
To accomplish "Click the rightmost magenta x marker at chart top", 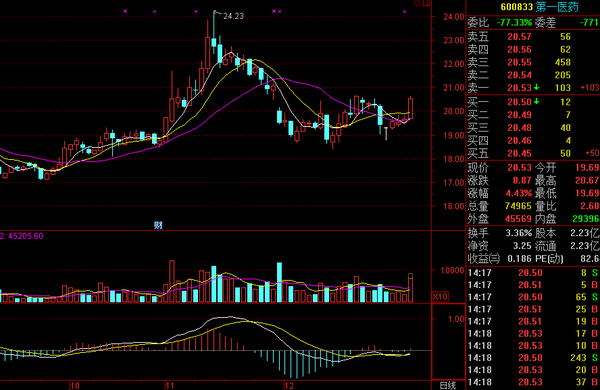I will pyautogui.click(x=405, y=11).
